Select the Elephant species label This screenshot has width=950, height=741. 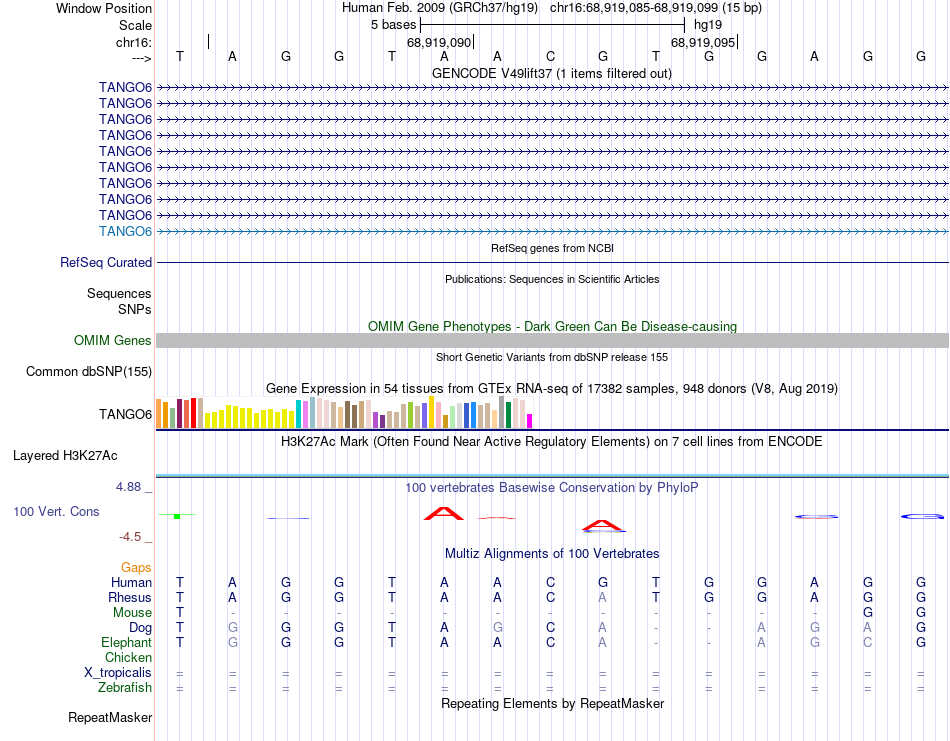pyautogui.click(x=127, y=642)
